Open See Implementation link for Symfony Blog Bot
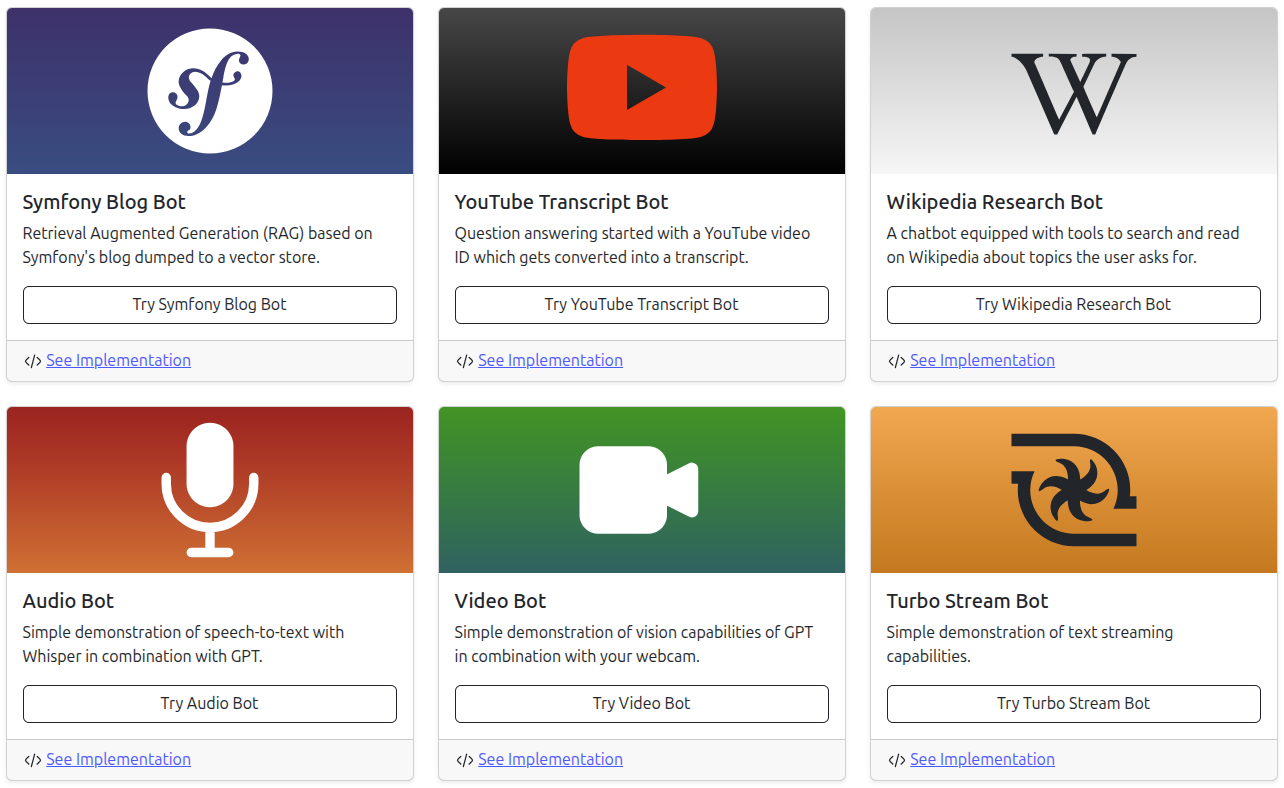Viewport: 1284px width, 788px height. click(118, 360)
